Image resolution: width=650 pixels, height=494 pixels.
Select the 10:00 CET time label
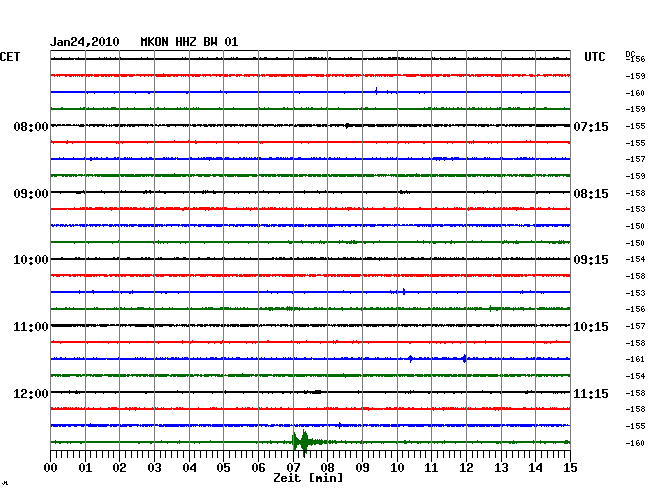pos(31,260)
